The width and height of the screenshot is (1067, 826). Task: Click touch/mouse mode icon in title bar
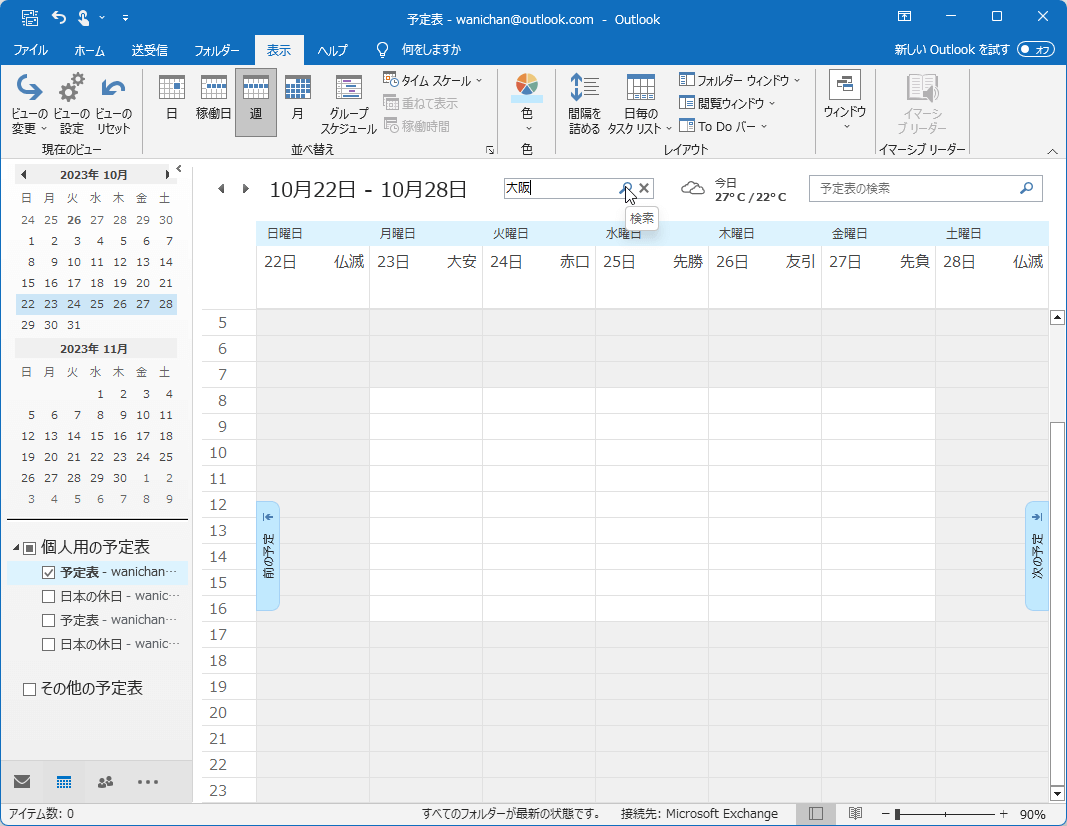point(84,18)
